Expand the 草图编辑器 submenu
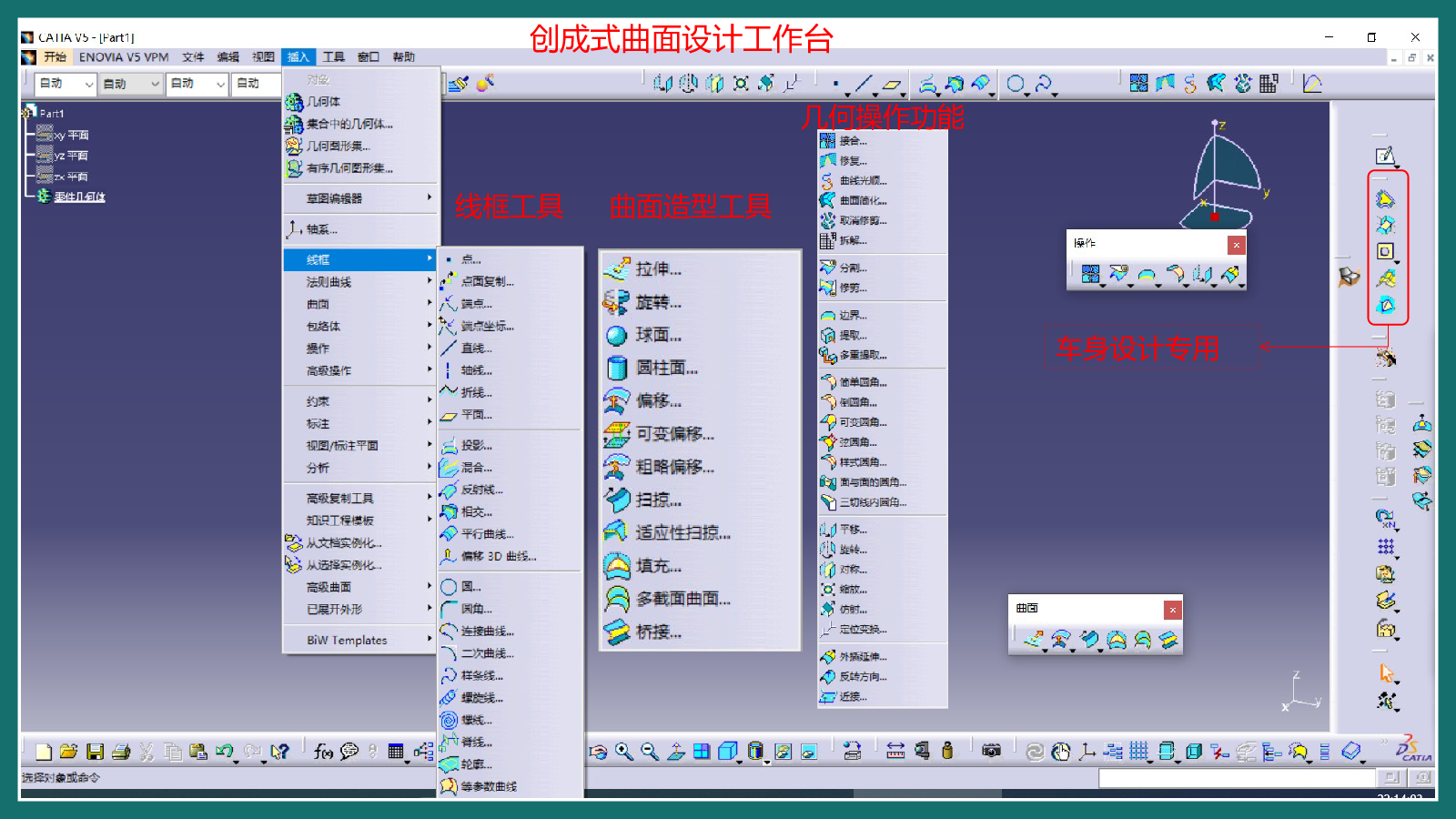 click(x=361, y=198)
